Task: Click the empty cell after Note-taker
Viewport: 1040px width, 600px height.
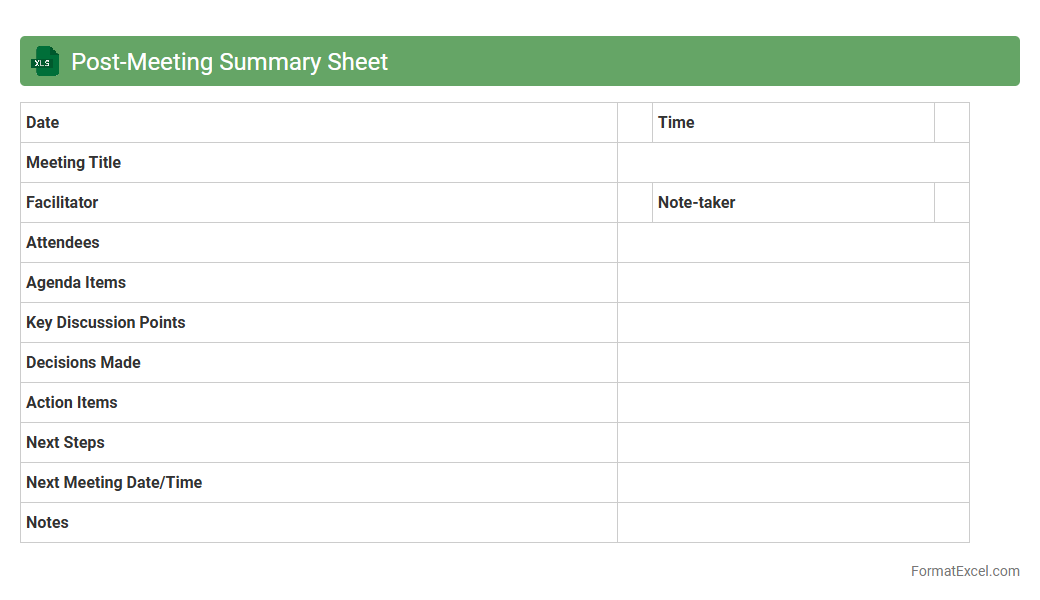Action: point(951,203)
